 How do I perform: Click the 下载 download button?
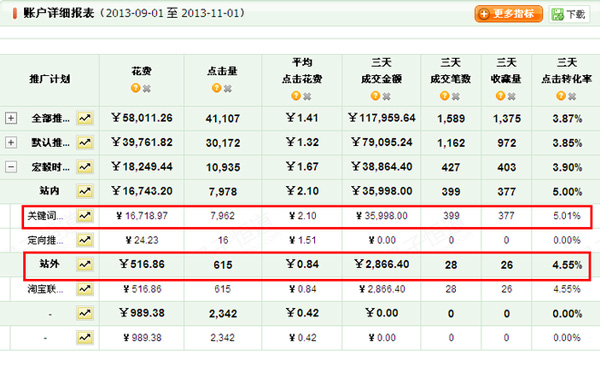569,14
